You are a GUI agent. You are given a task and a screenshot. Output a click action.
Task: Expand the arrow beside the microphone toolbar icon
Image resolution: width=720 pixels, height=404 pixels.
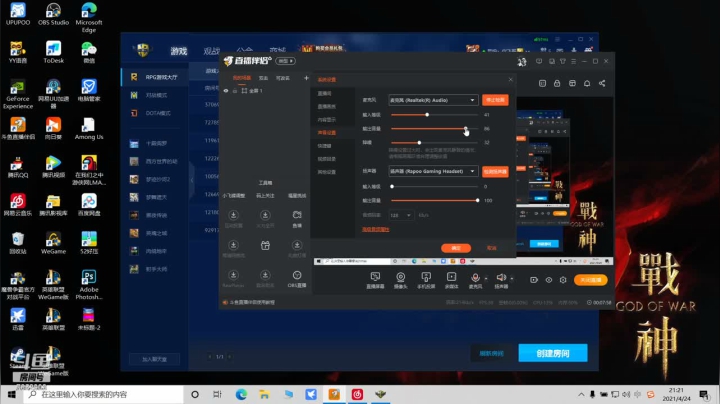(x=486, y=278)
